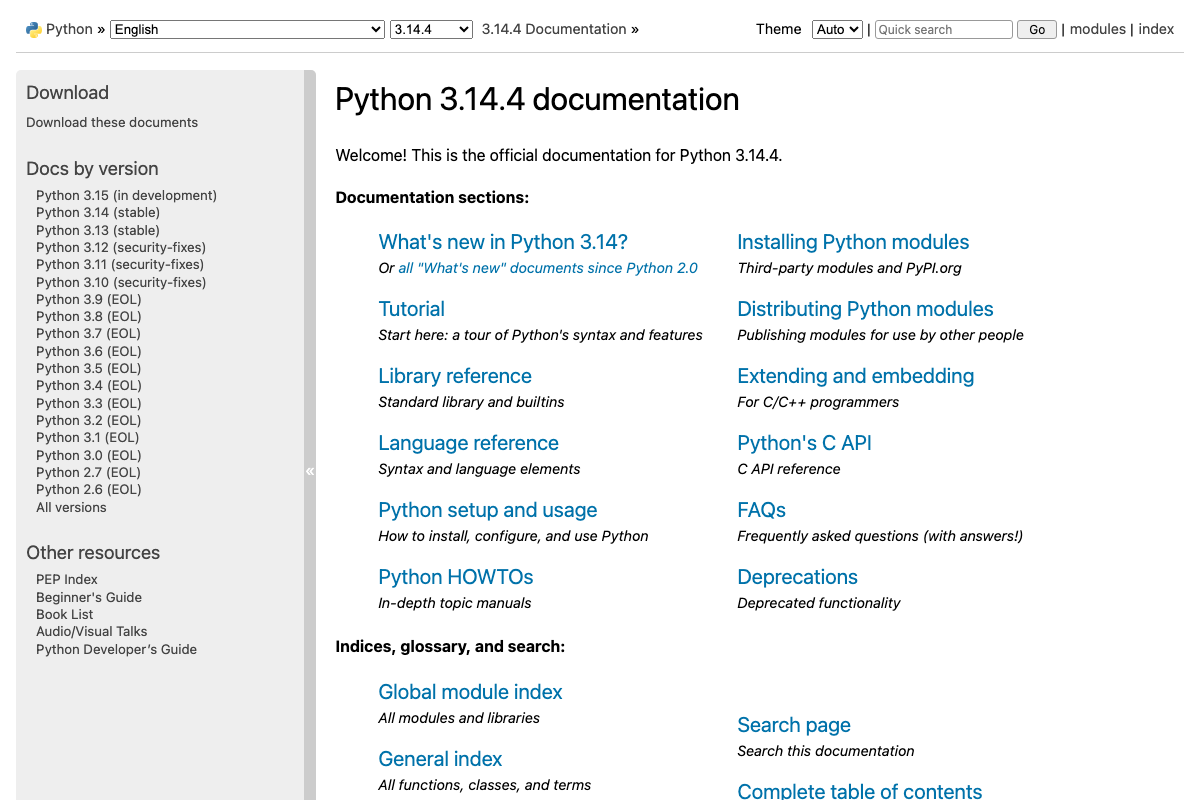Viewport: 1200px width, 800px height.
Task: Open the Deprecations section
Action: [x=798, y=577]
